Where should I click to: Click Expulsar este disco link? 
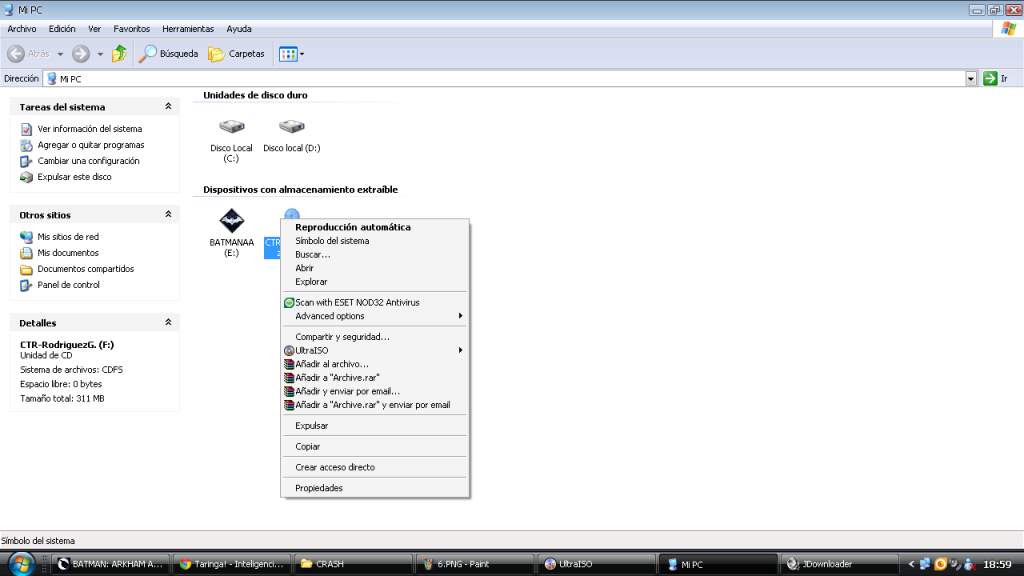coord(74,177)
